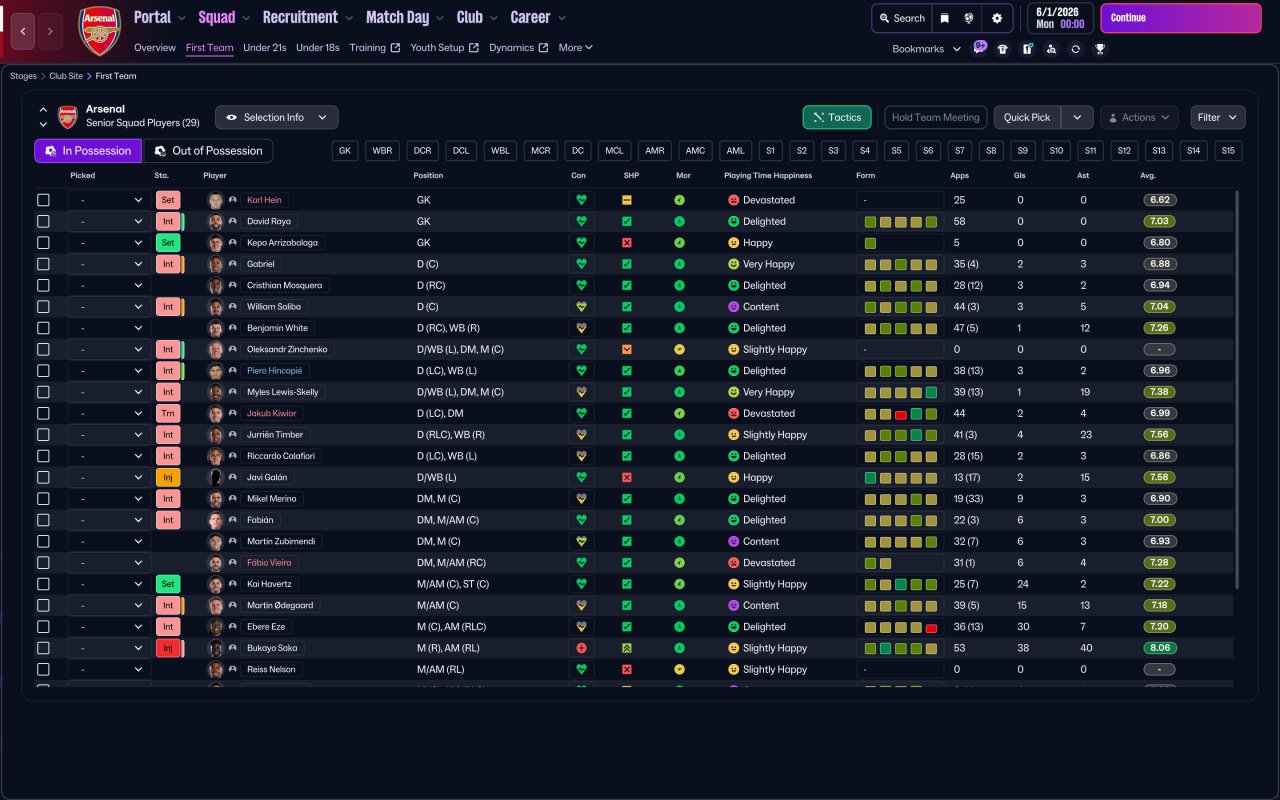Viewport: 1280px width, 800px height.
Task: Open the Portal menu
Action: pyautogui.click(x=159, y=17)
